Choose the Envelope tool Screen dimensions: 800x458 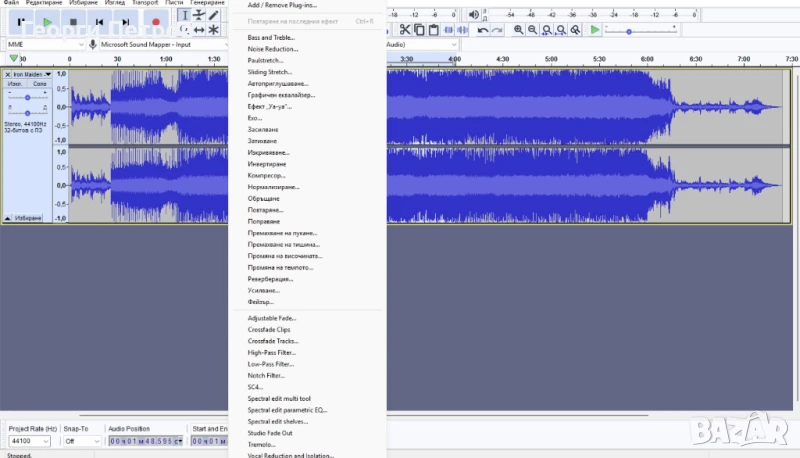point(198,15)
